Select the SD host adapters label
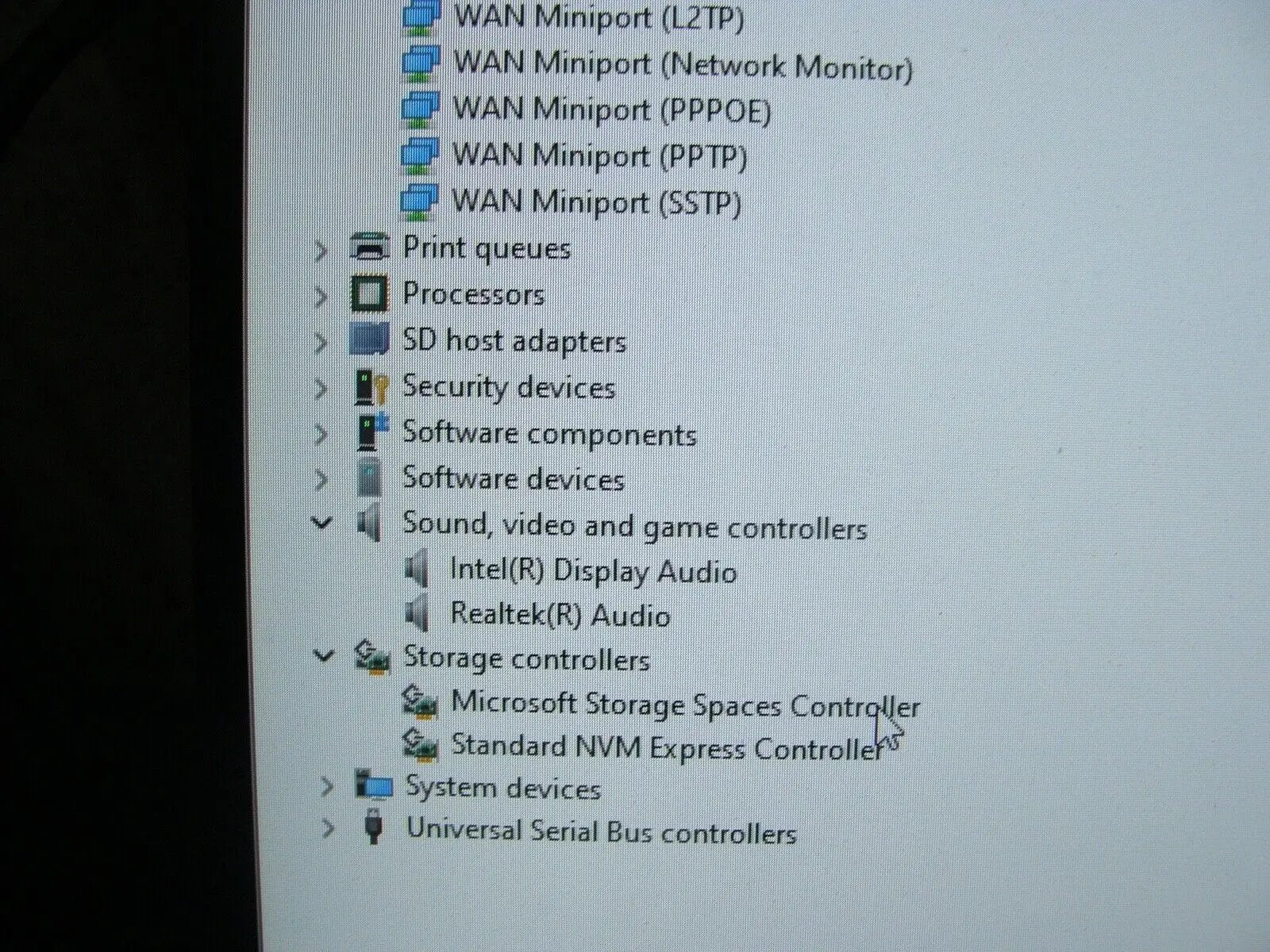The image size is (1270, 952). (514, 341)
